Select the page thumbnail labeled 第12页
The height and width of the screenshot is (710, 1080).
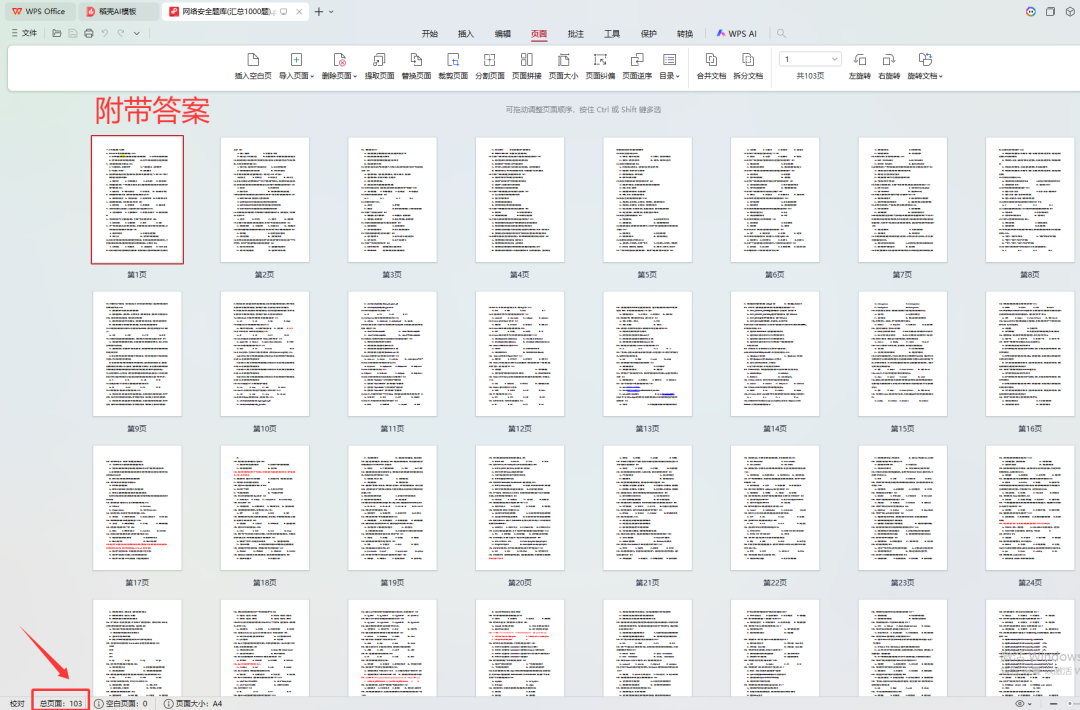tap(520, 354)
